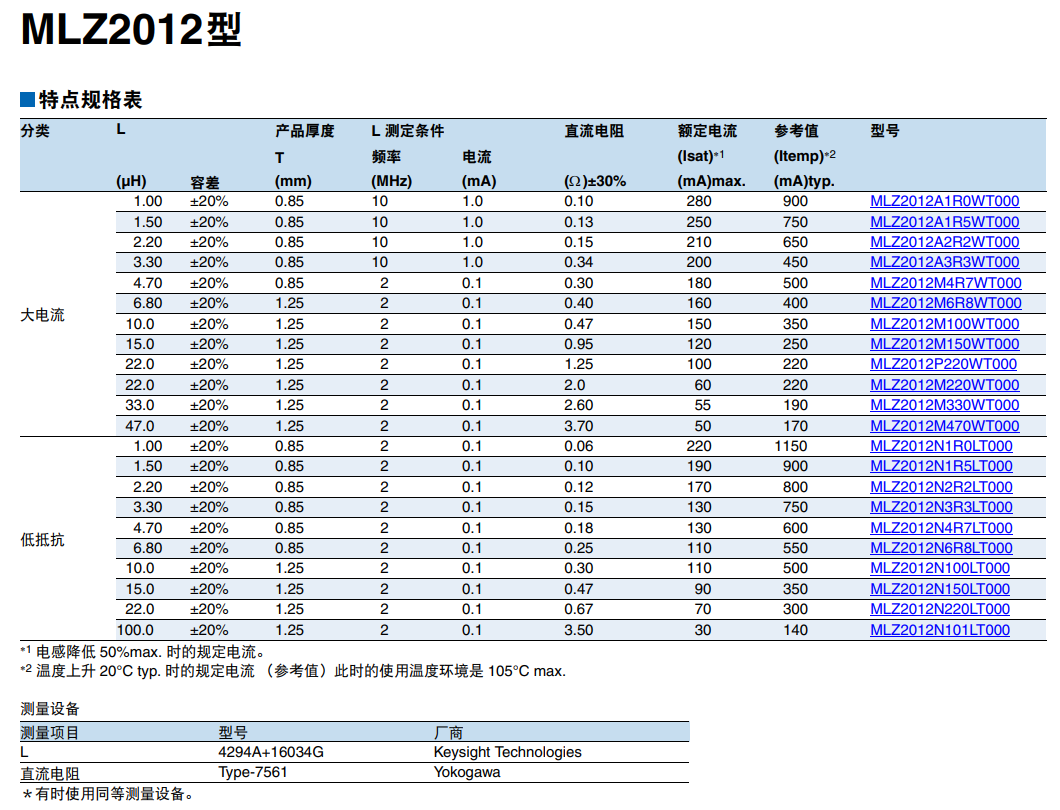This screenshot has height=810, width=1060.
Task: Click the 额定电流 column header
Action: click(x=707, y=131)
